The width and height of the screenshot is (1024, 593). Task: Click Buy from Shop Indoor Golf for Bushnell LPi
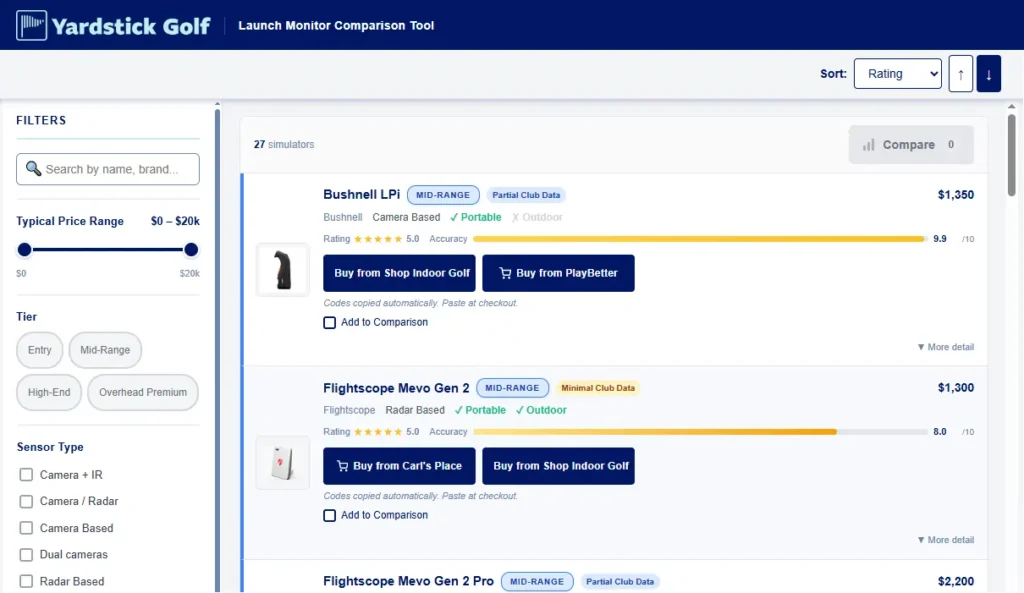tap(399, 273)
